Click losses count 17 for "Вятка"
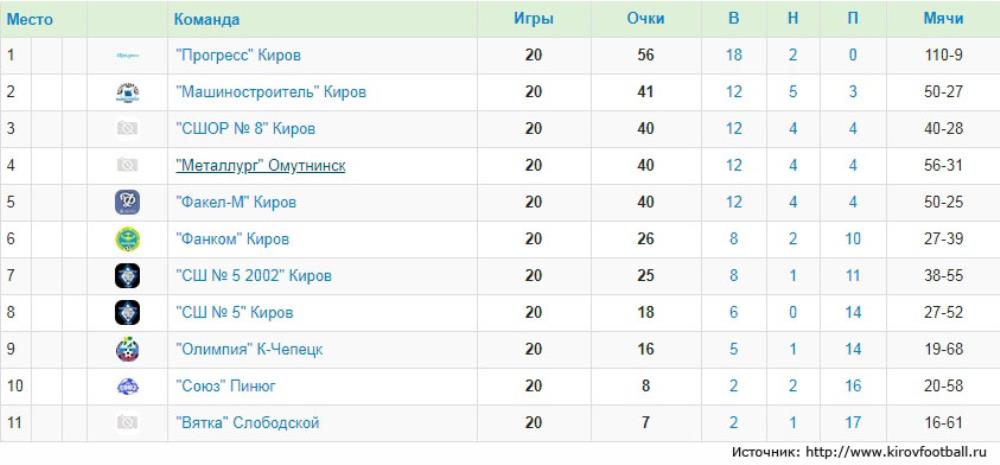This screenshot has width=1000, height=465. click(852, 423)
